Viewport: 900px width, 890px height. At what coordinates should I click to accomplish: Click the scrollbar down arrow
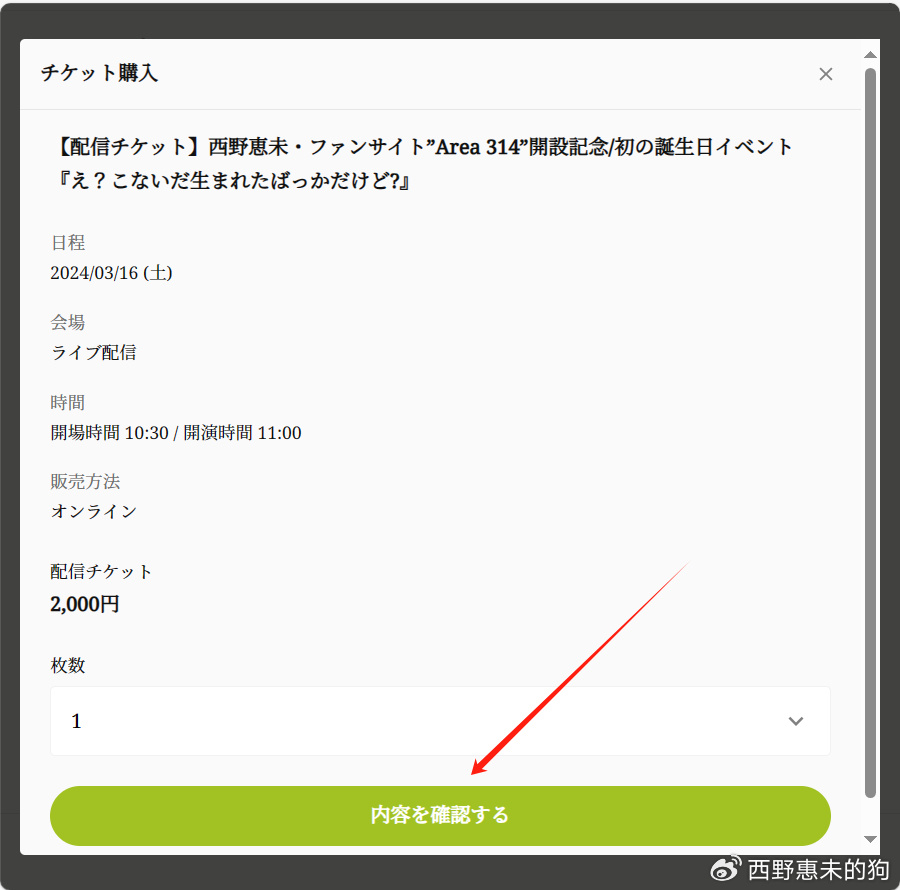coord(870,839)
